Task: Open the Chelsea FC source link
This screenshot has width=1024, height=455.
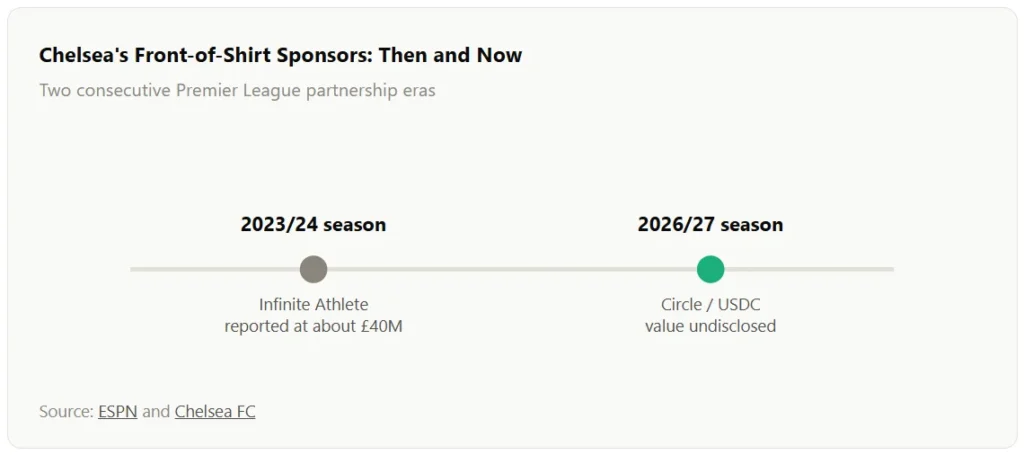Action: (215, 412)
